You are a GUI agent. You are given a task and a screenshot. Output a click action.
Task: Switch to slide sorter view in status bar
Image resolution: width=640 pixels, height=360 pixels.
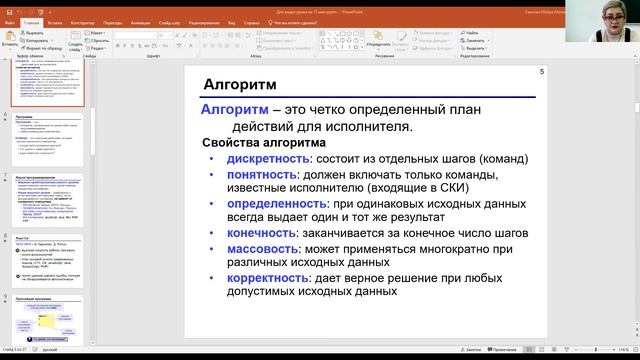(541, 350)
